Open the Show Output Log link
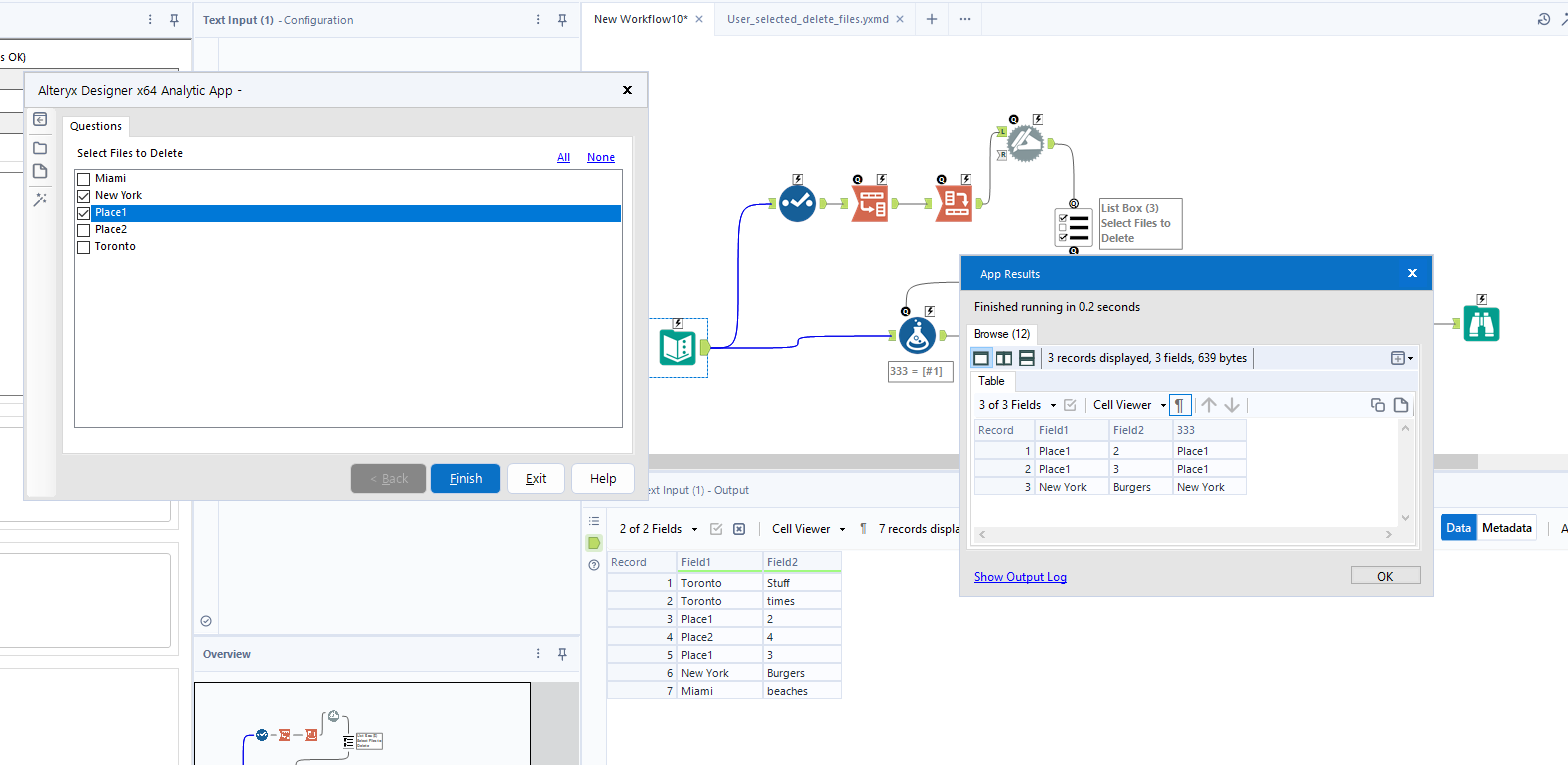Image resolution: width=1568 pixels, height=765 pixels. click(x=1020, y=577)
